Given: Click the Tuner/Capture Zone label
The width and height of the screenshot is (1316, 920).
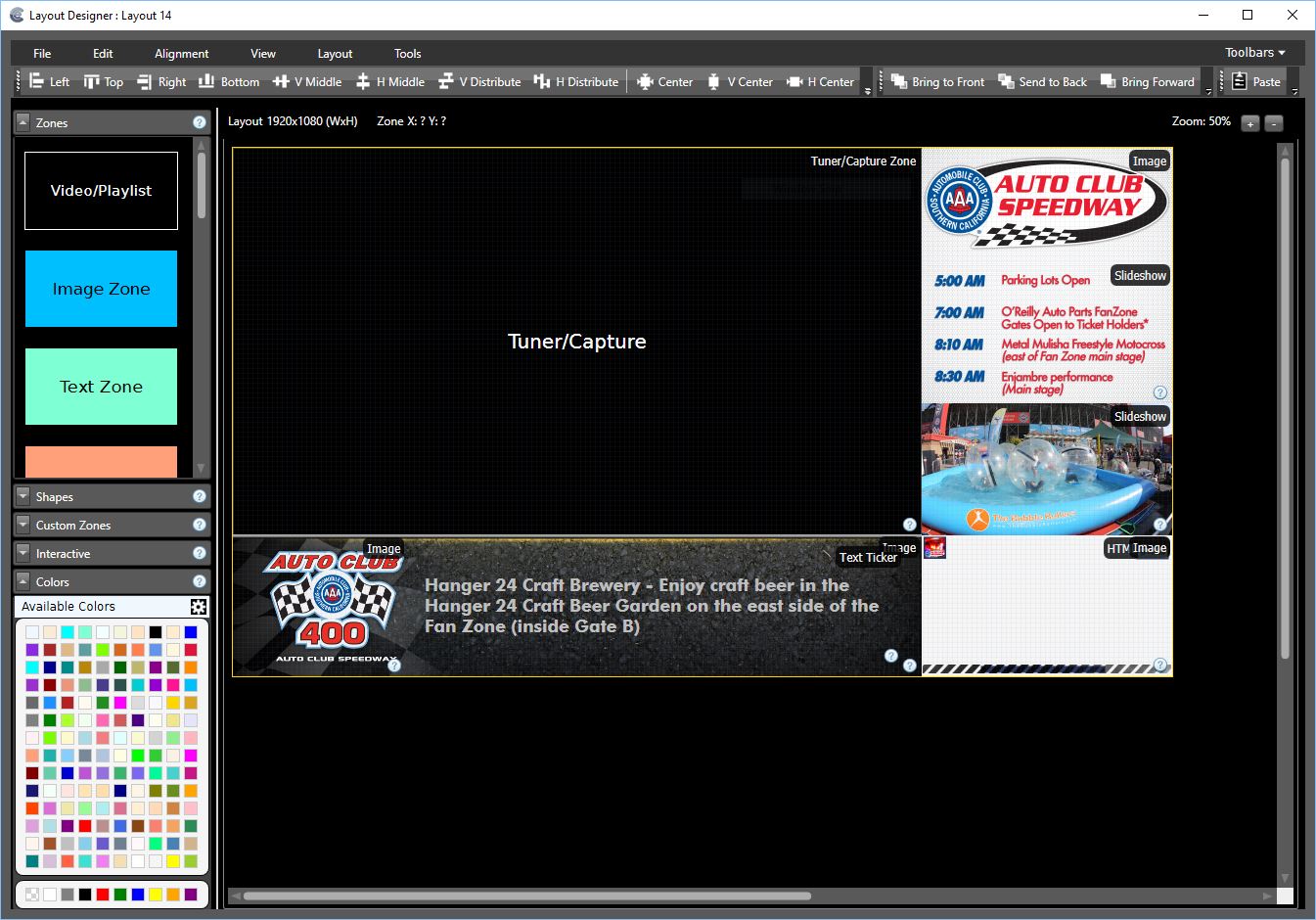Looking at the screenshot, I should pos(863,161).
